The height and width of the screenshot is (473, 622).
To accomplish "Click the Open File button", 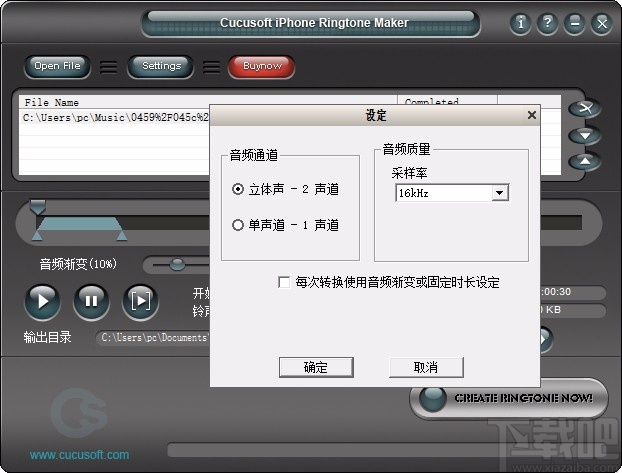I will point(57,66).
